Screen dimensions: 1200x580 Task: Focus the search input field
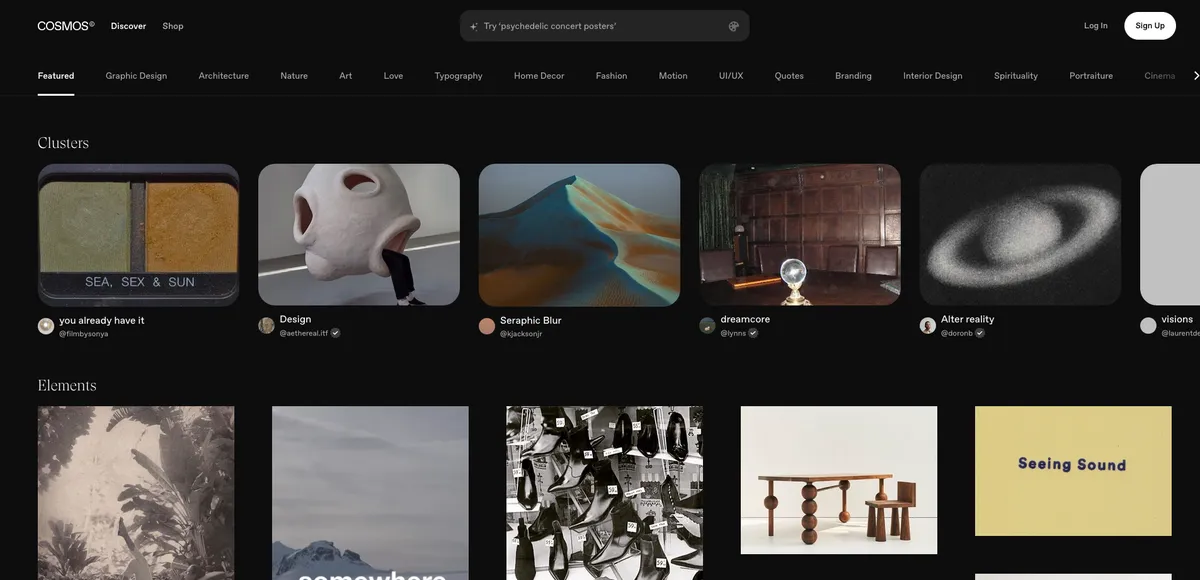click(x=604, y=26)
